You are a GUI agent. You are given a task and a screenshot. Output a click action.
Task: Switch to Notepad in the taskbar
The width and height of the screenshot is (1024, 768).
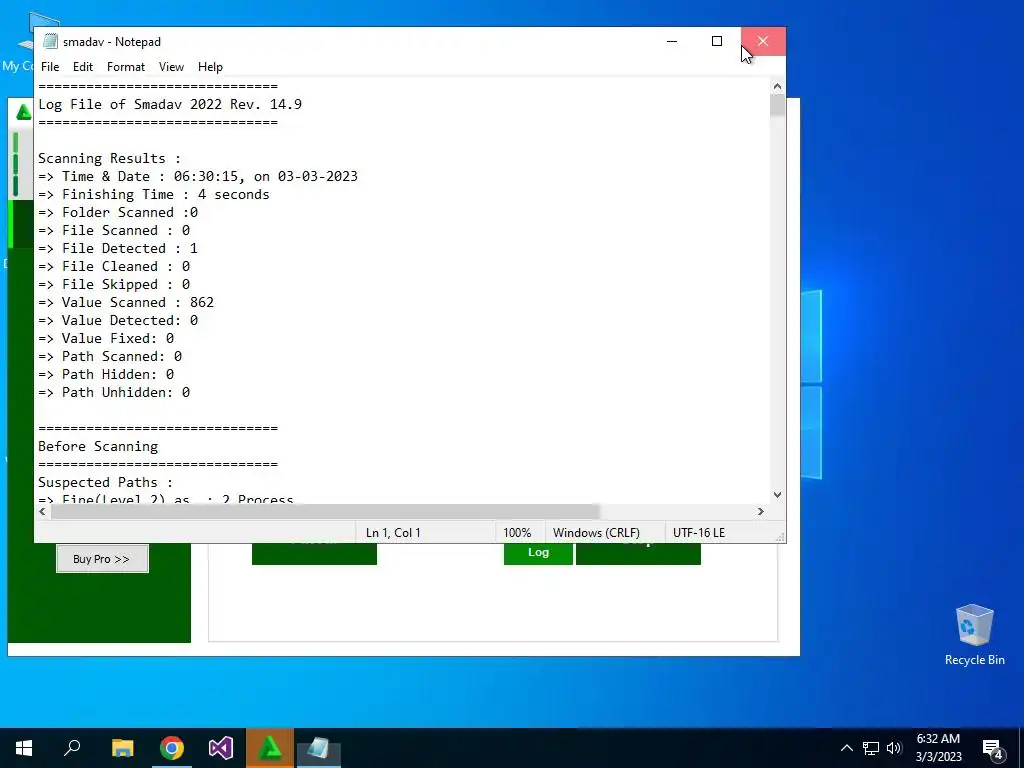tap(319, 748)
